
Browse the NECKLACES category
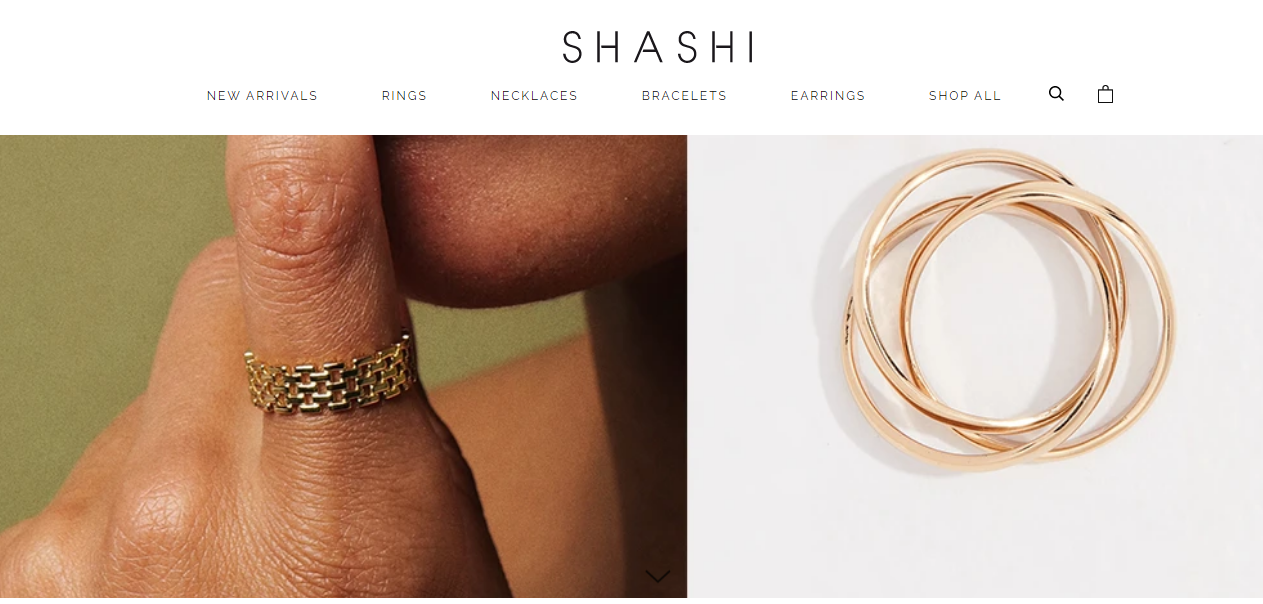[534, 96]
